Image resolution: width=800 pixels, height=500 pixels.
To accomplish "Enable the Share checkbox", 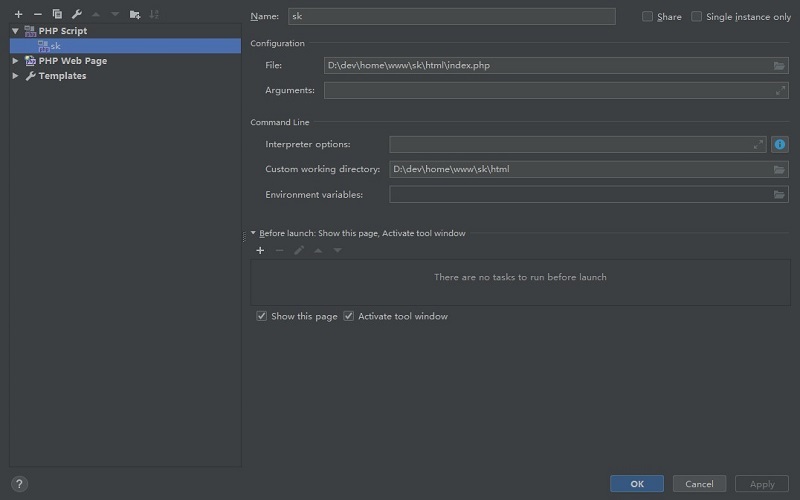I will 648,17.
